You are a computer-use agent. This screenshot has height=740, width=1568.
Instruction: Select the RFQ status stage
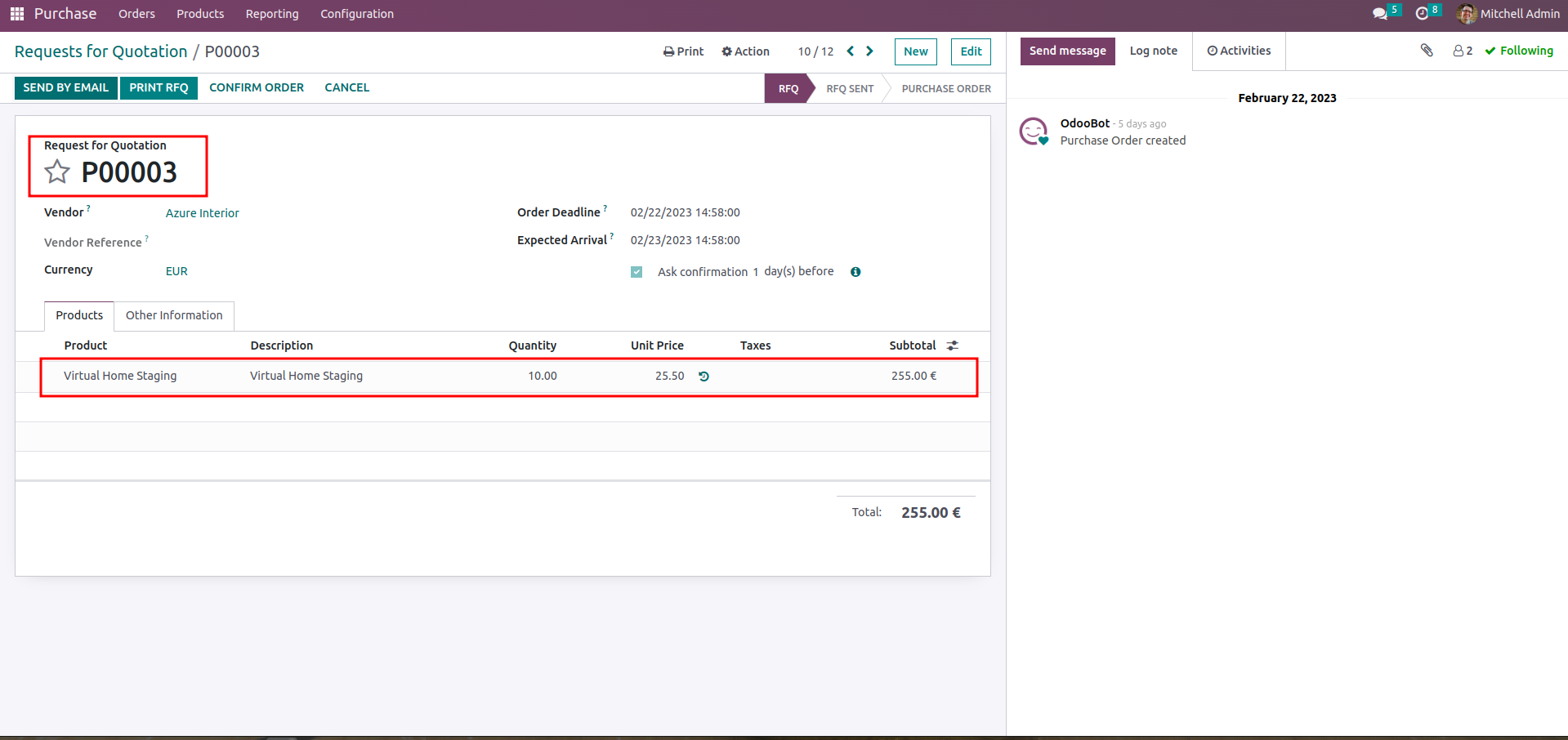[x=788, y=88]
